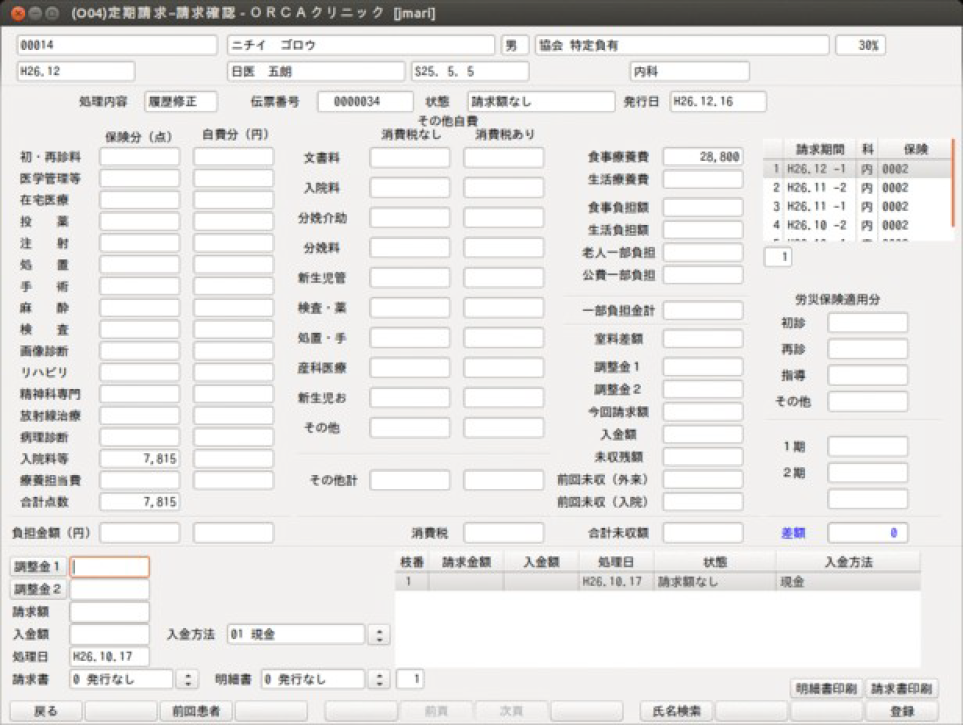Click the 請求期間 list vertical scrollbar
This screenshot has height=725, width=963.
[x=953, y=182]
